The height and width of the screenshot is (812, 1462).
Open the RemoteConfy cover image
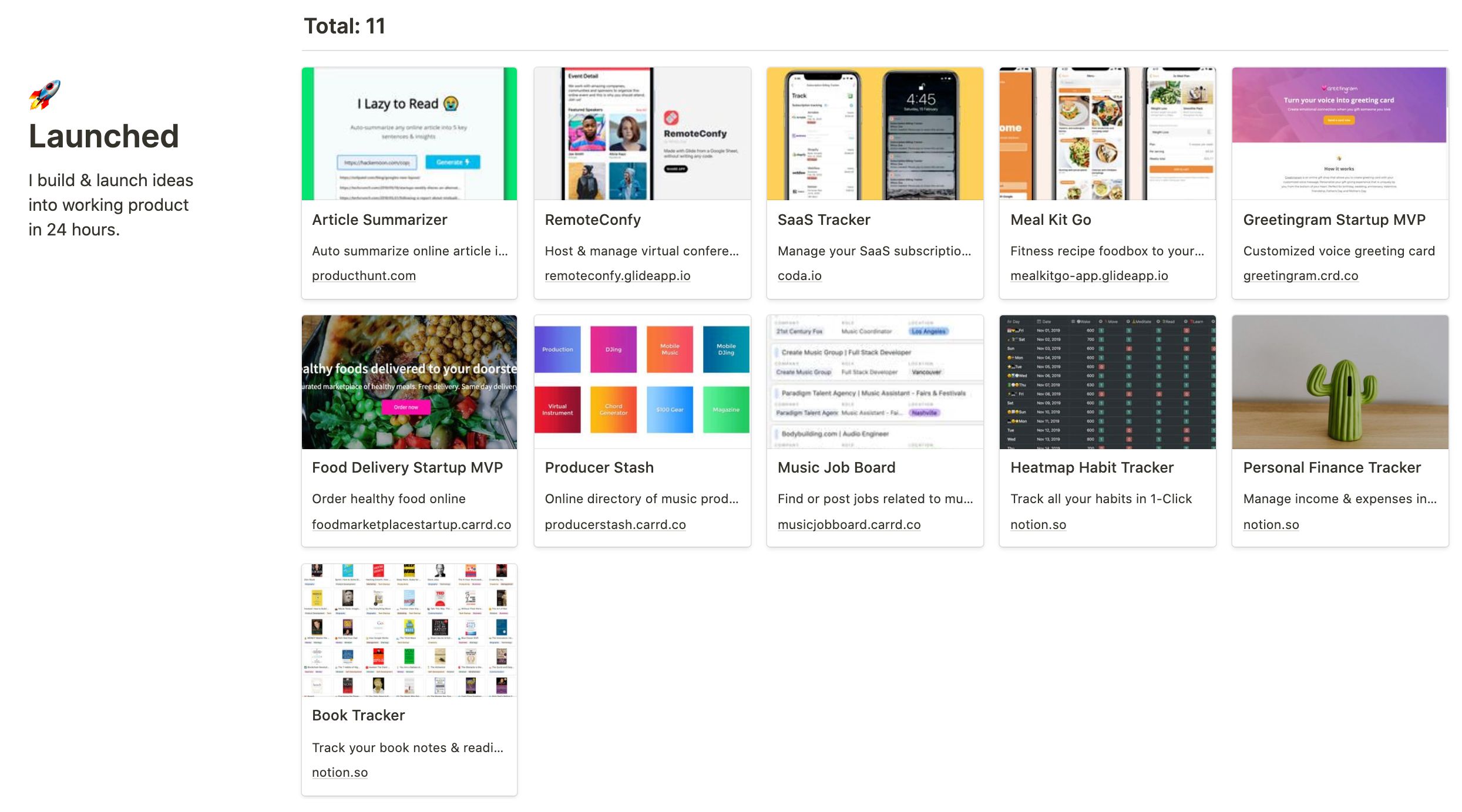coord(643,134)
